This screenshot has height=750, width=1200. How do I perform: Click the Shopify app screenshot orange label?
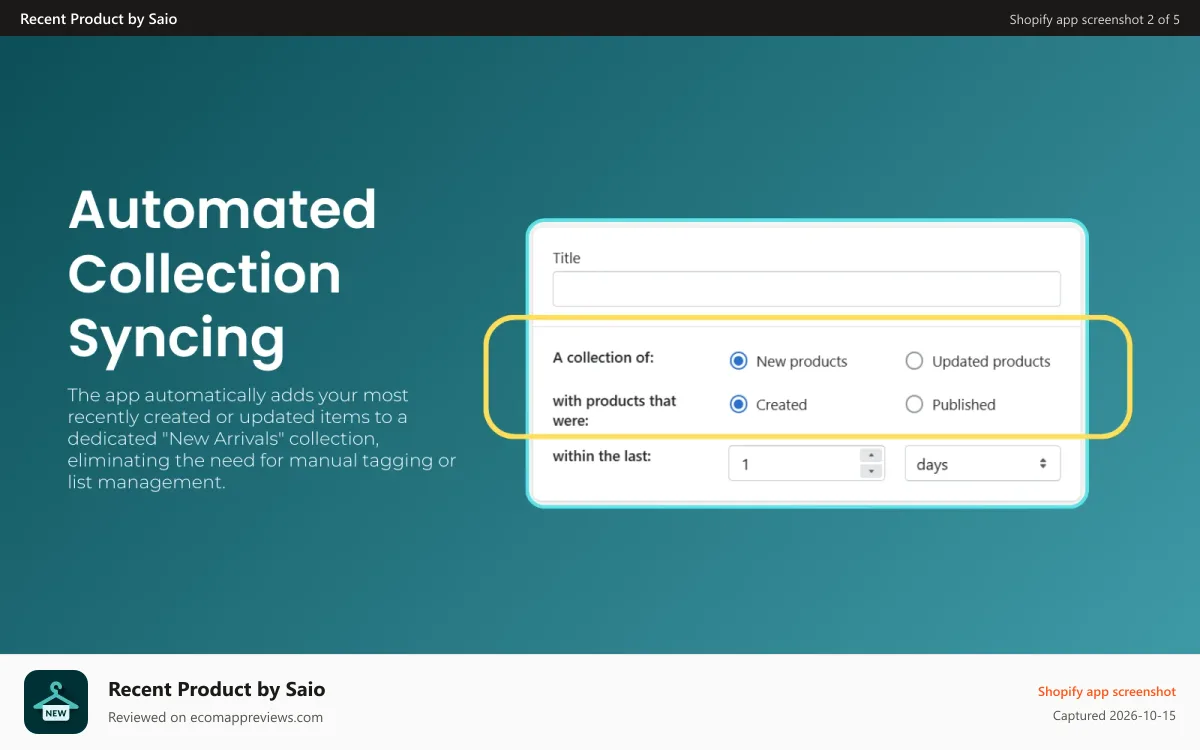coord(1106,691)
